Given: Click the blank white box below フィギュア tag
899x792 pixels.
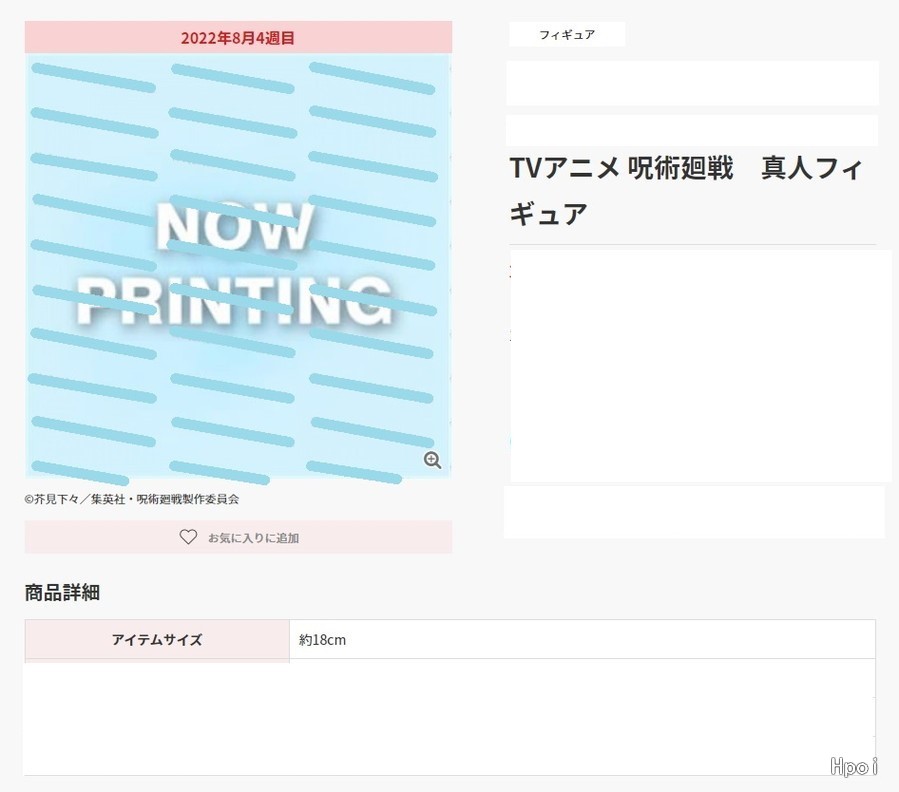Looking at the screenshot, I should 693,83.
